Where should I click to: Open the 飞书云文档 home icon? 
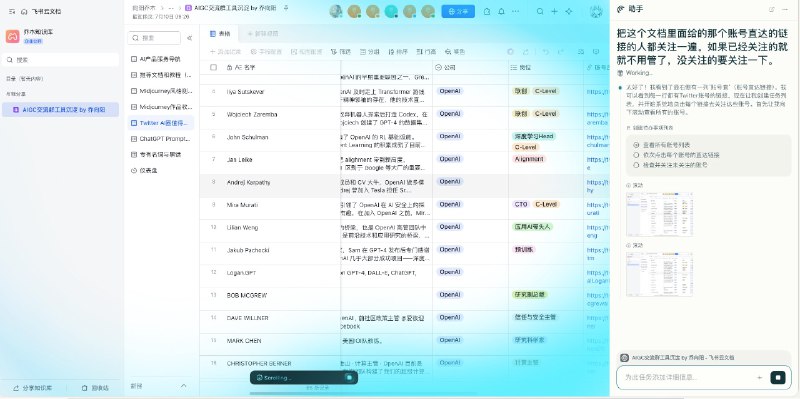[x=24, y=11]
